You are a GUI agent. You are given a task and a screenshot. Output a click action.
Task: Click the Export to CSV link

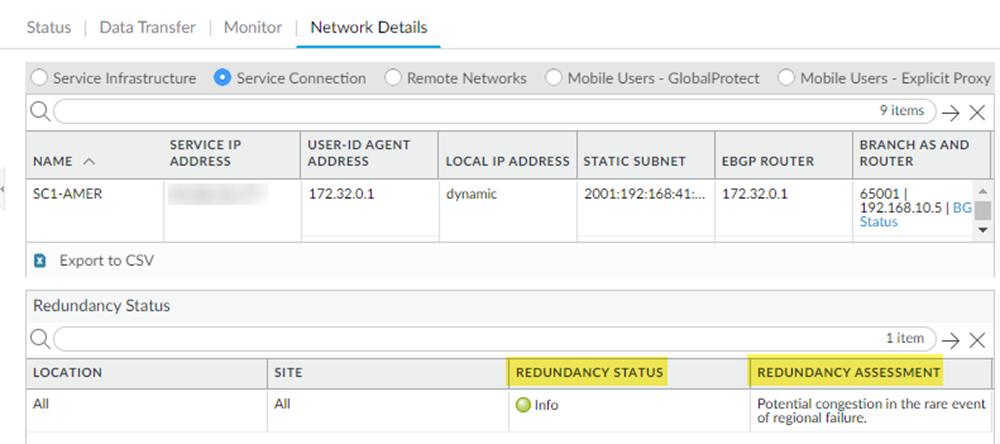[106, 261]
